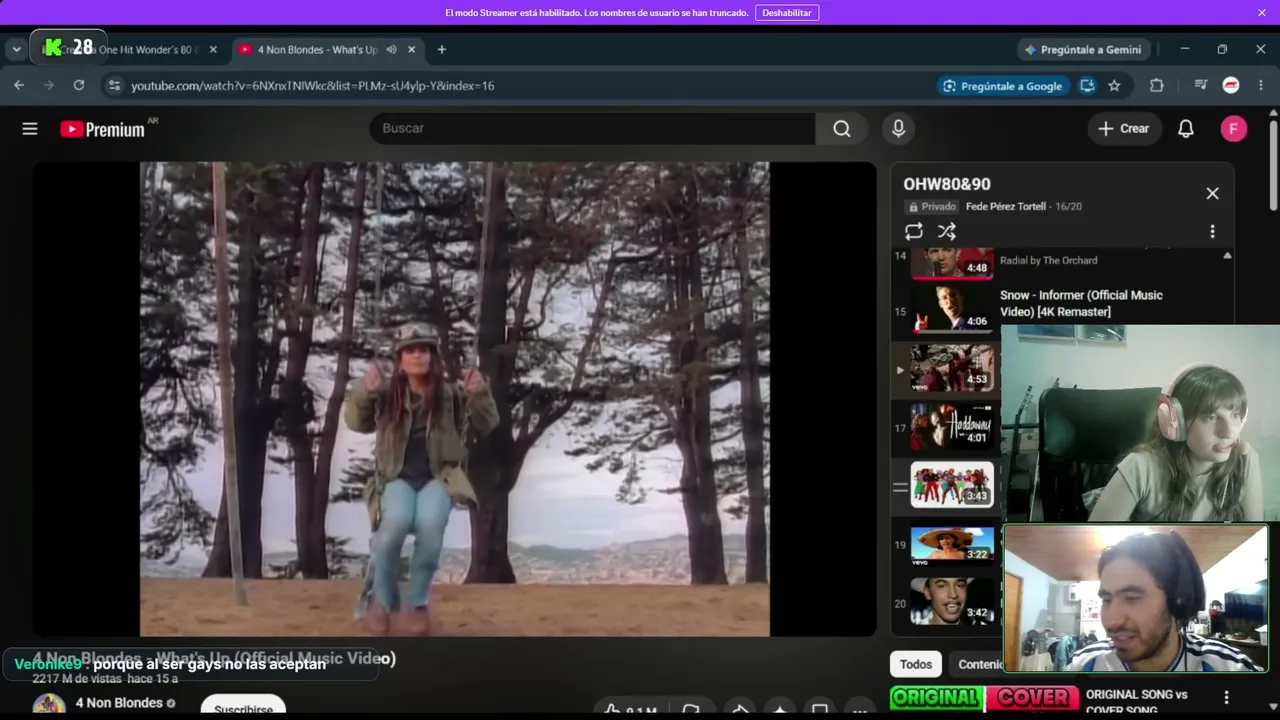Toggle playlist loop

coord(914,232)
